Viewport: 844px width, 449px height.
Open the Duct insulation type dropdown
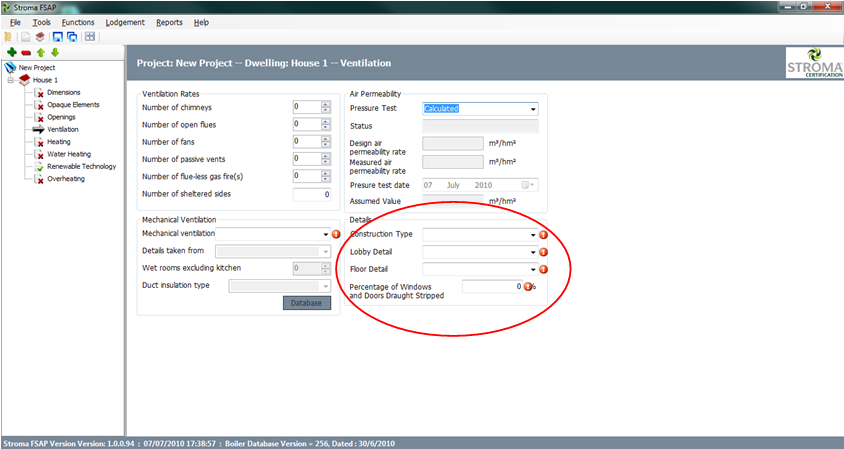point(326,286)
